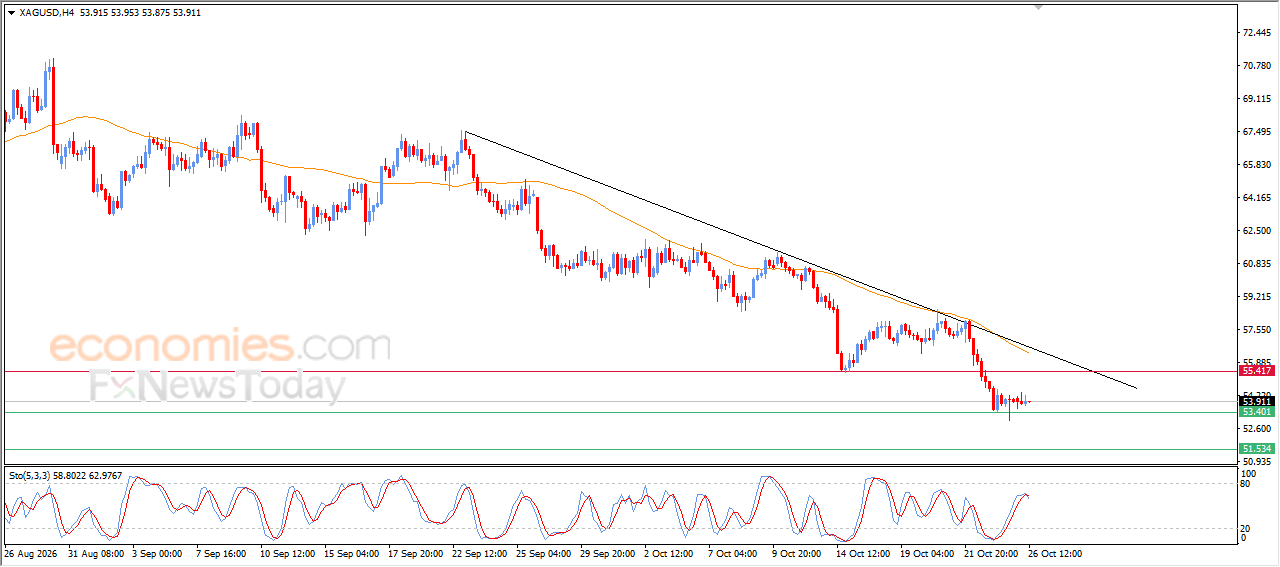Click the 17 Sep 20:00 time label

point(415,553)
